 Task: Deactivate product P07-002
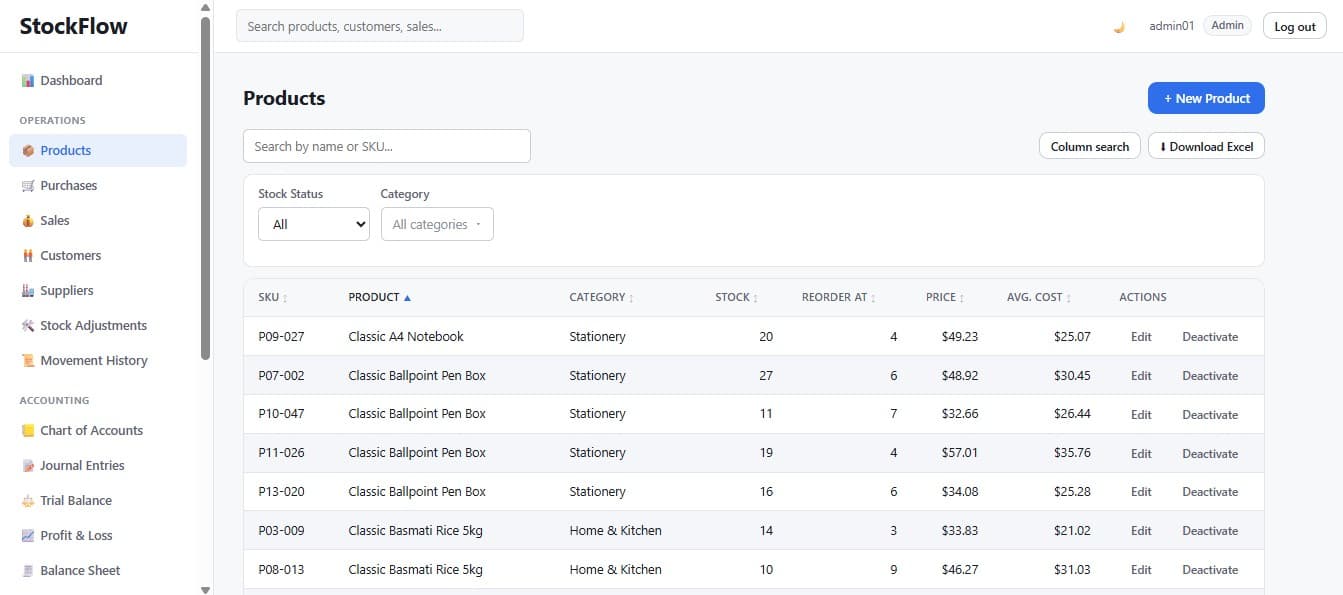[x=1210, y=376]
